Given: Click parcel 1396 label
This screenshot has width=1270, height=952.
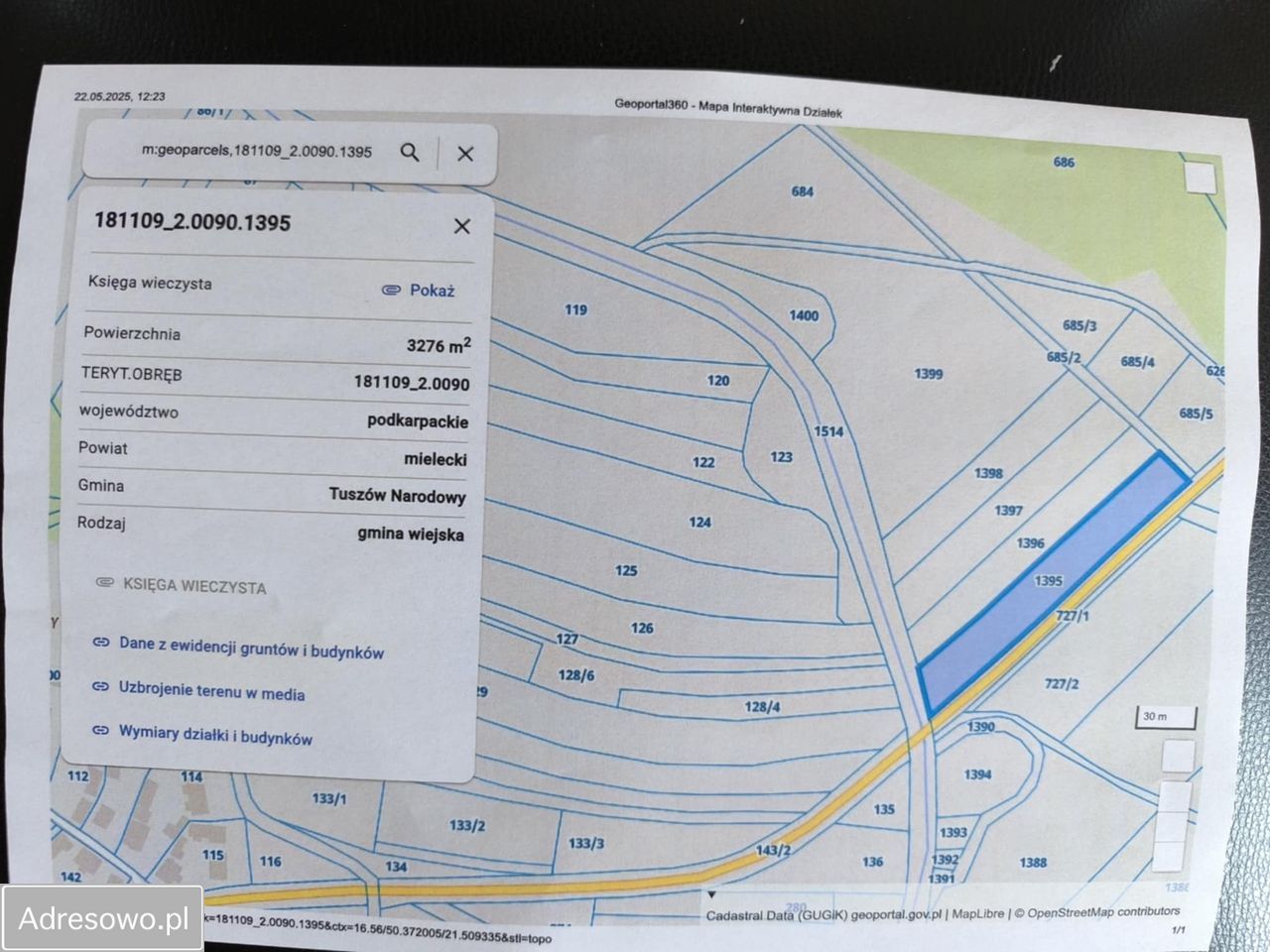Looking at the screenshot, I should click(1031, 543).
